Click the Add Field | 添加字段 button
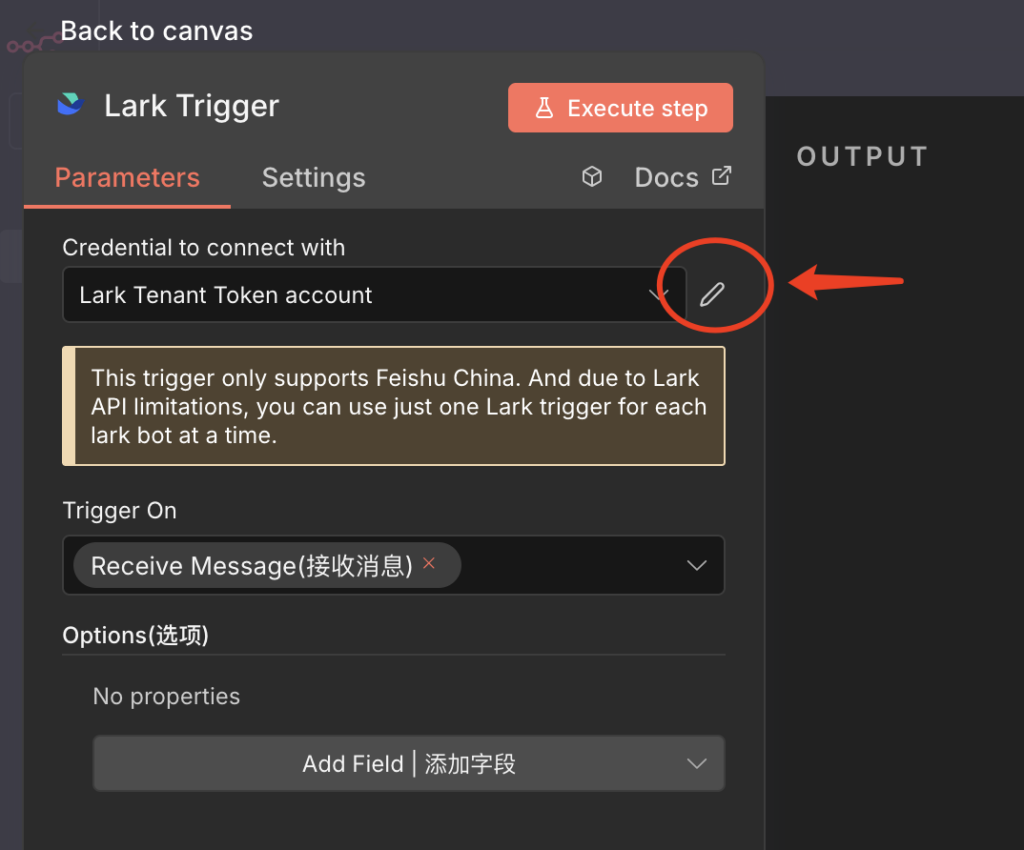The height and width of the screenshot is (850, 1024). point(408,764)
